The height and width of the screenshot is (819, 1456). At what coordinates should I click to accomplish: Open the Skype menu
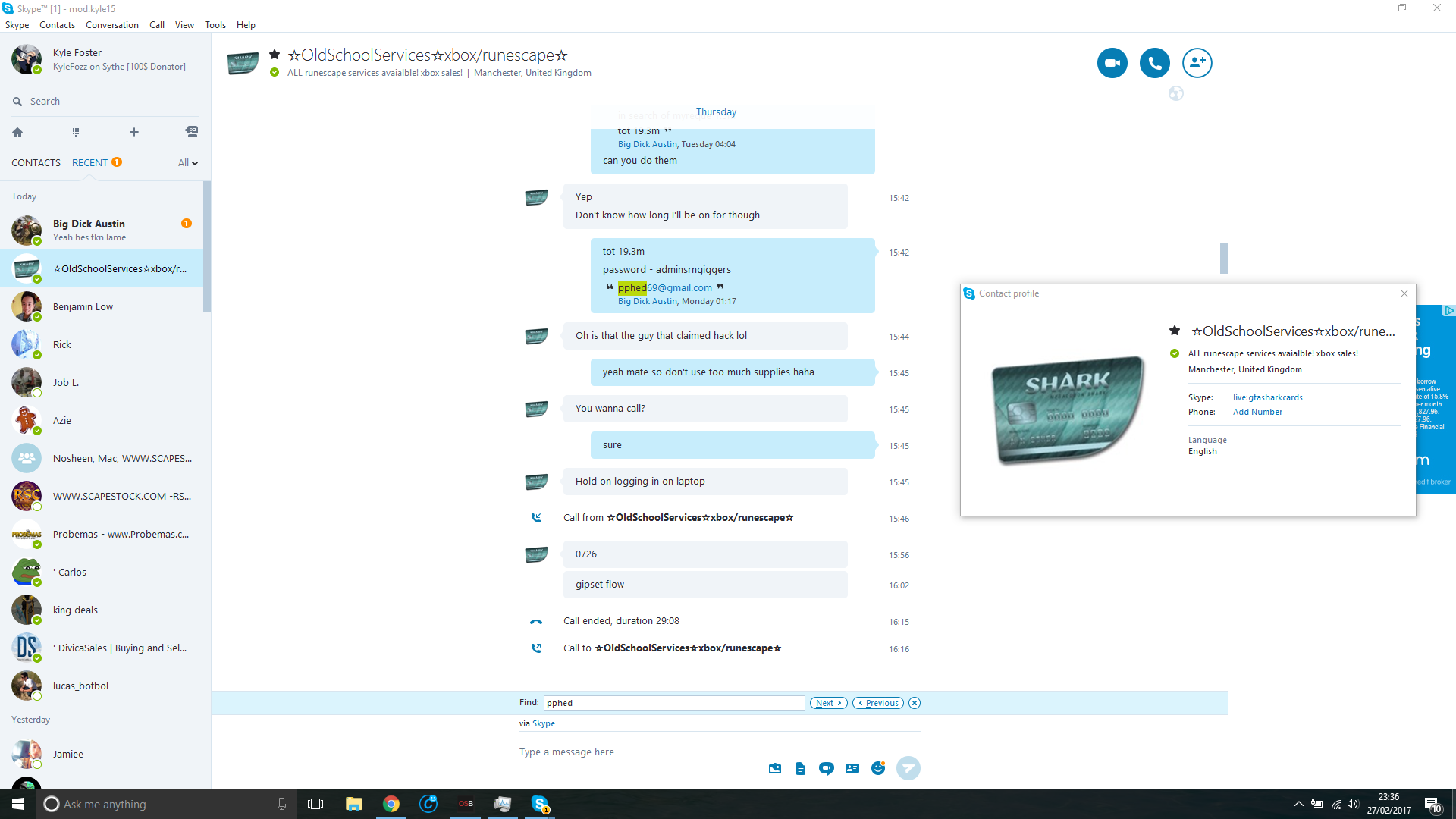coord(17,25)
